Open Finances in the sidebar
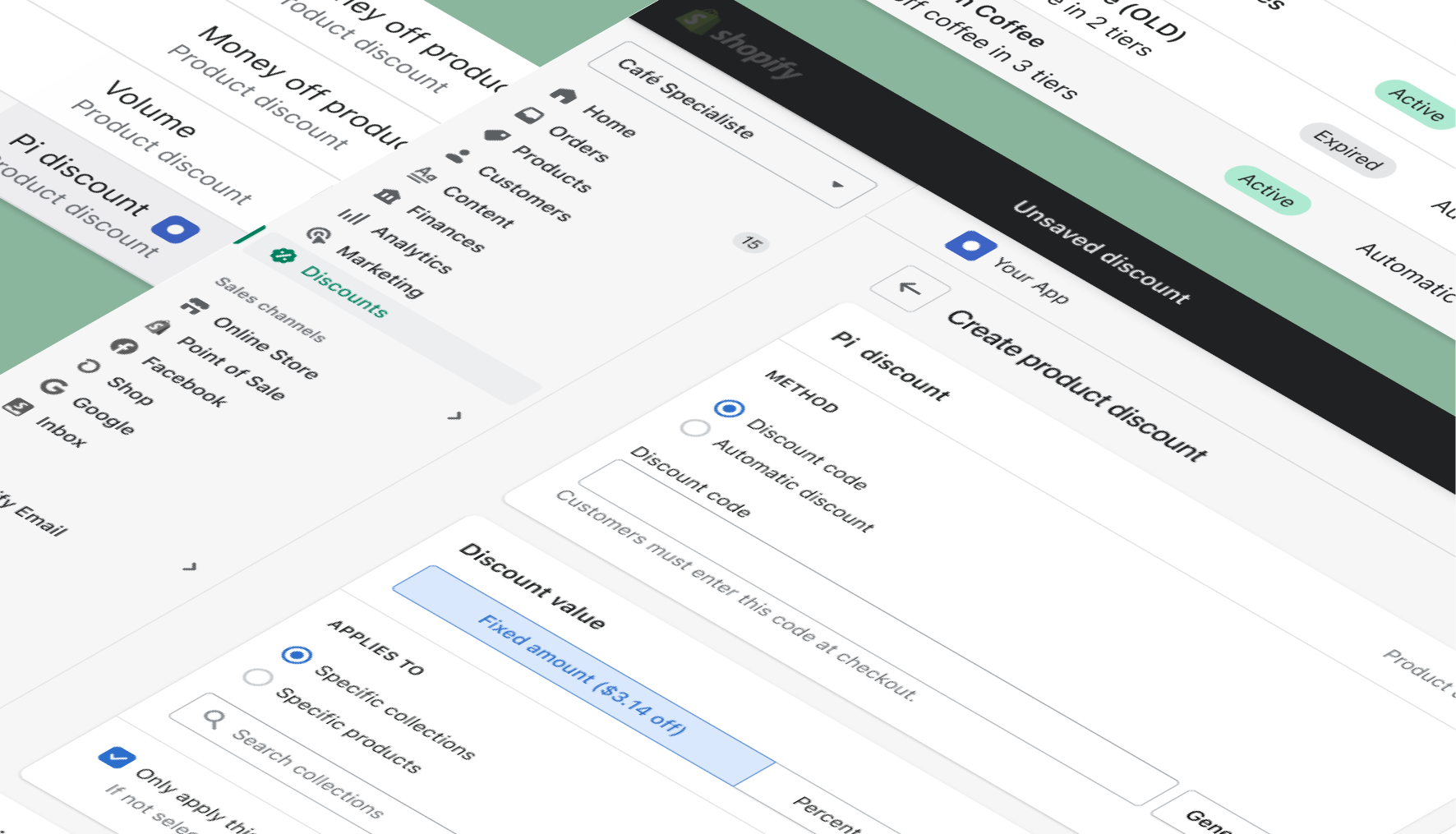1456x834 pixels. tap(445, 228)
